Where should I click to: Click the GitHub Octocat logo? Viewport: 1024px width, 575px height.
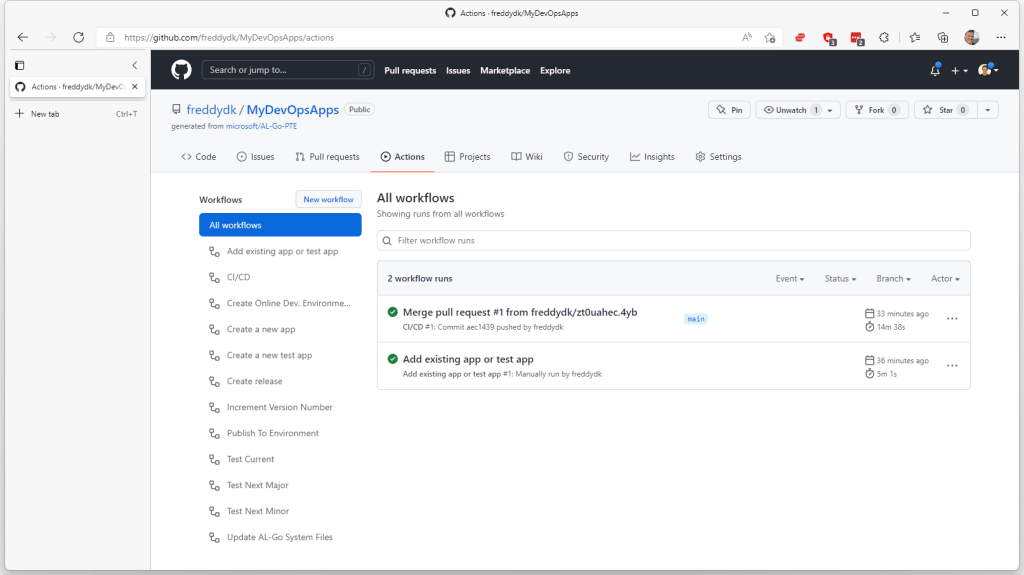pyautogui.click(x=181, y=70)
